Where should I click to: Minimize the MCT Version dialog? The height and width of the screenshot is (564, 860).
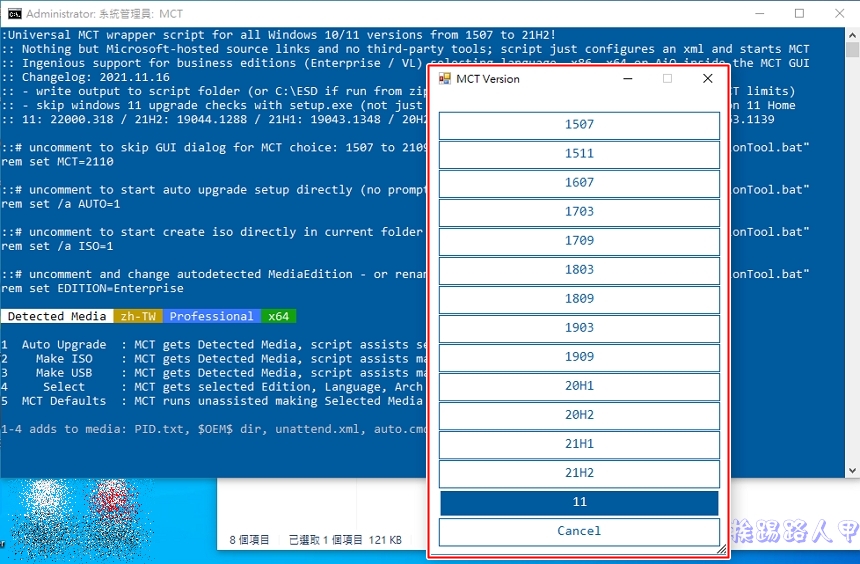tap(627, 78)
